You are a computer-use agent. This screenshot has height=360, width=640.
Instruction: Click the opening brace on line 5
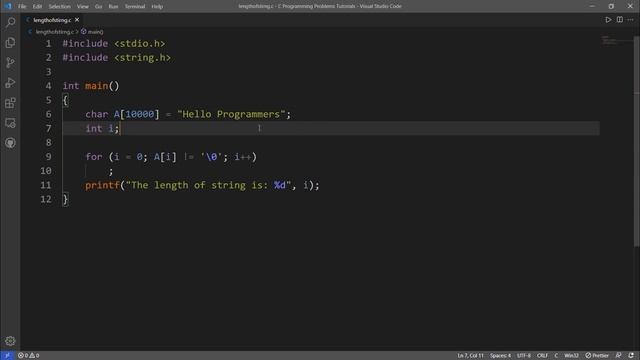(65, 100)
